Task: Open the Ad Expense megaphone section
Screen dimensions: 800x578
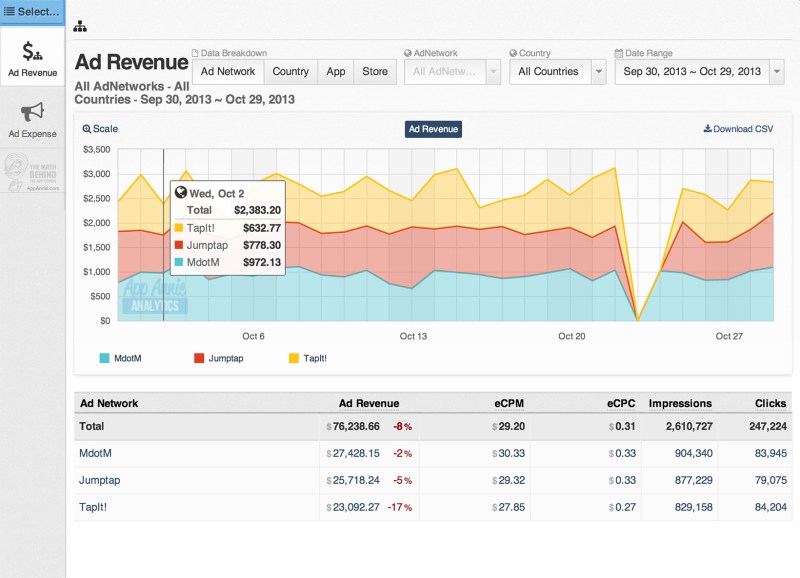Action: pyautogui.click(x=33, y=118)
